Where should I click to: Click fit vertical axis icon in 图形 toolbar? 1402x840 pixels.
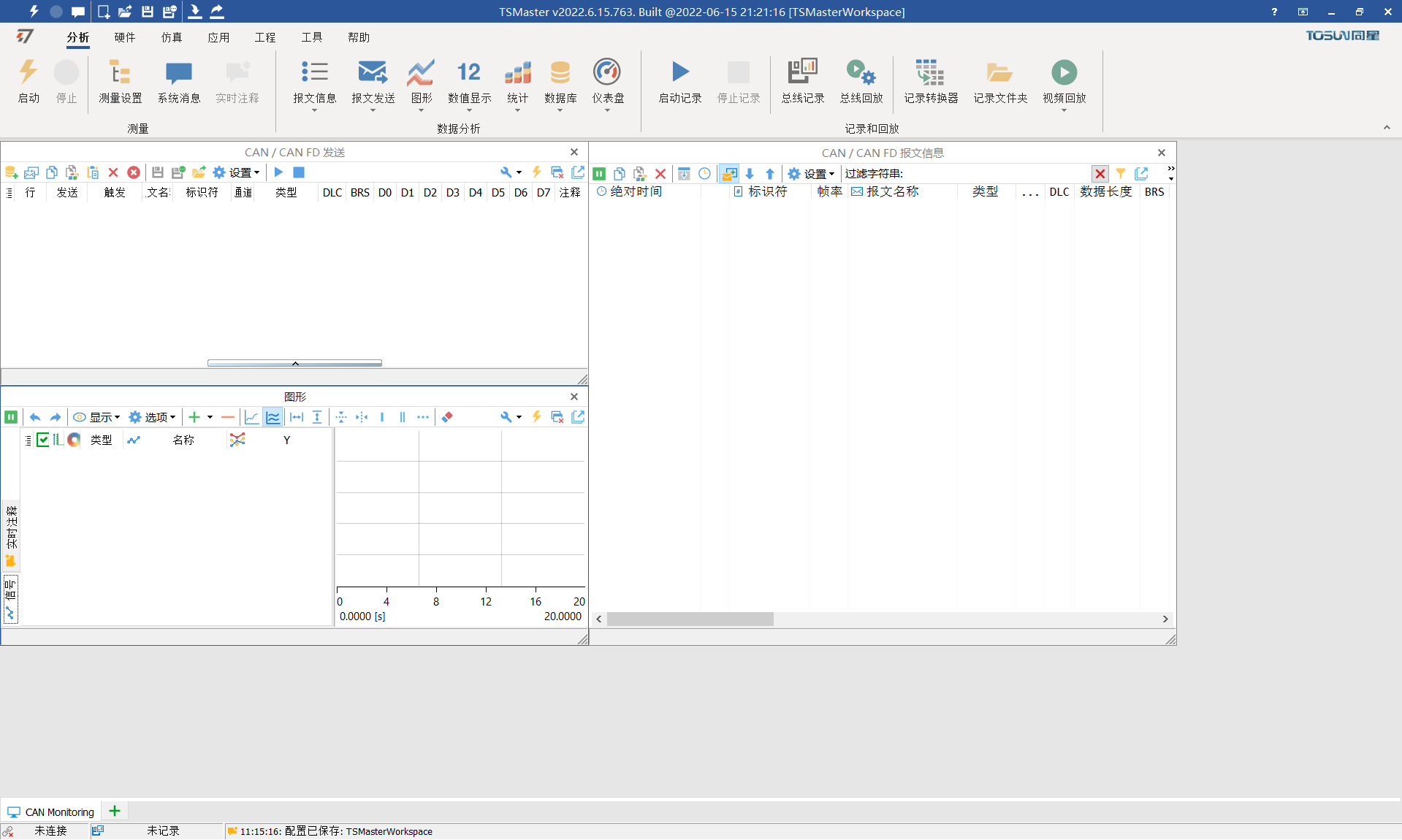(x=317, y=417)
